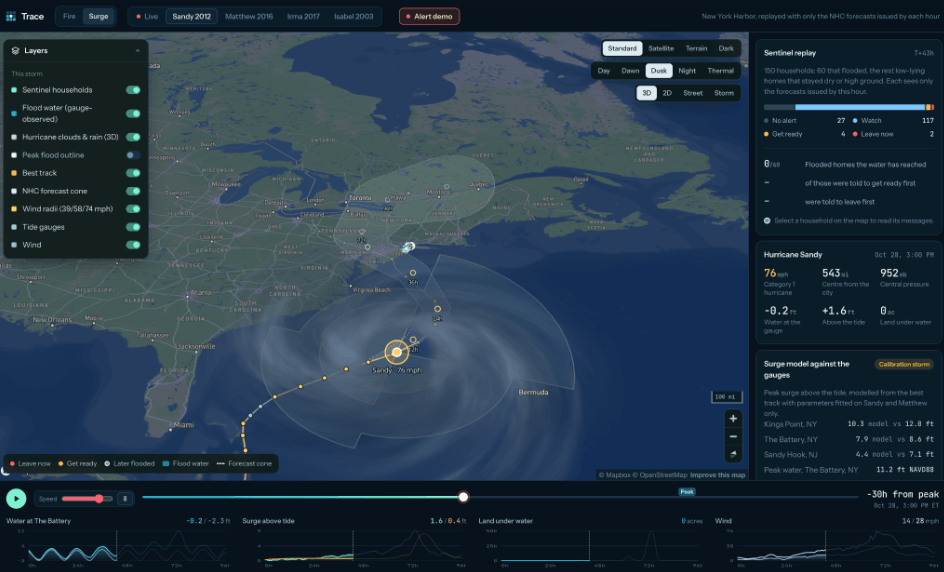Viewport: 944px width, 572px height.
Task: Click the Bermuda label on the map
Action: pyautogui.click(x=533, y=392)
